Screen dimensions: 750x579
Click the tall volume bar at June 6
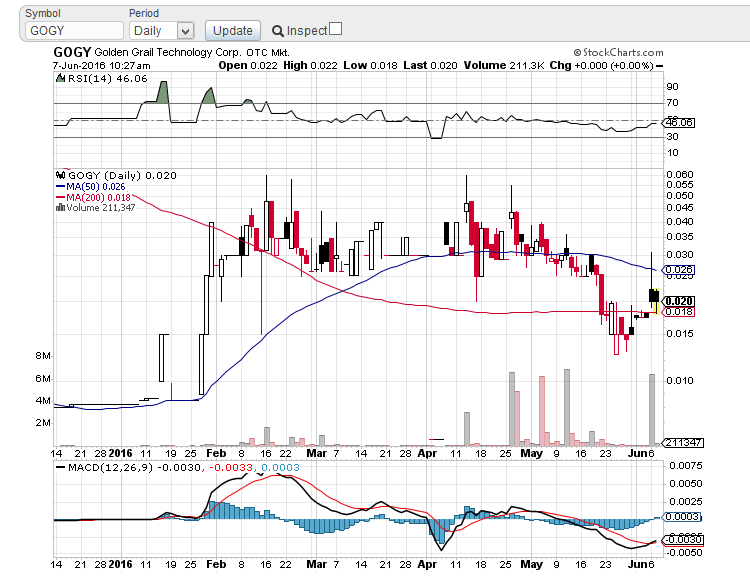(x=651, y=410)
